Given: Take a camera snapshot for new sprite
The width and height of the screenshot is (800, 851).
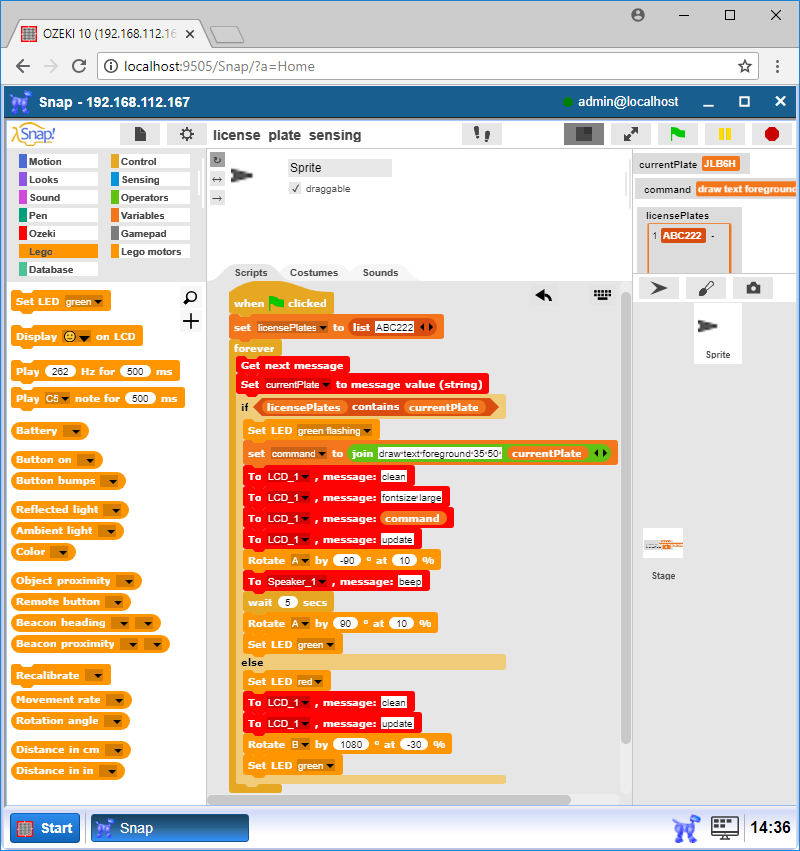Looking at the screenshot, I should point(753,288).
